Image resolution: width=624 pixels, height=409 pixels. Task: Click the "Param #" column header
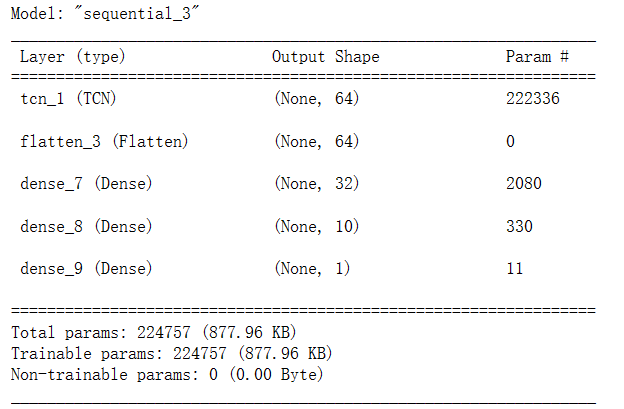[x=537, y=57]
